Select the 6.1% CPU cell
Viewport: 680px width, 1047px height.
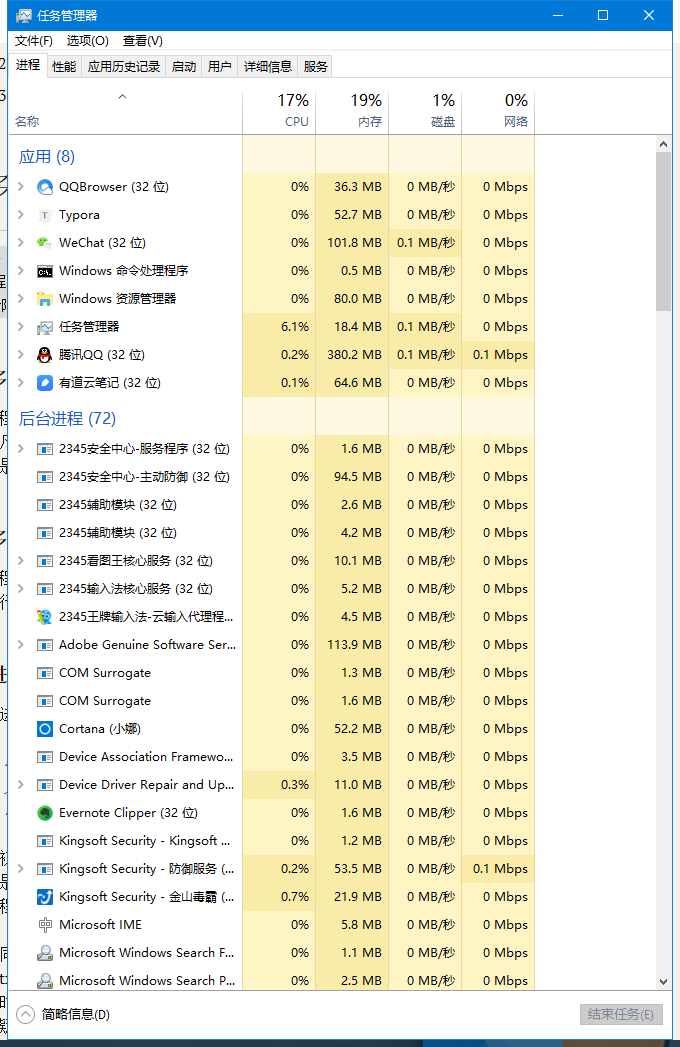click(279, 327)
